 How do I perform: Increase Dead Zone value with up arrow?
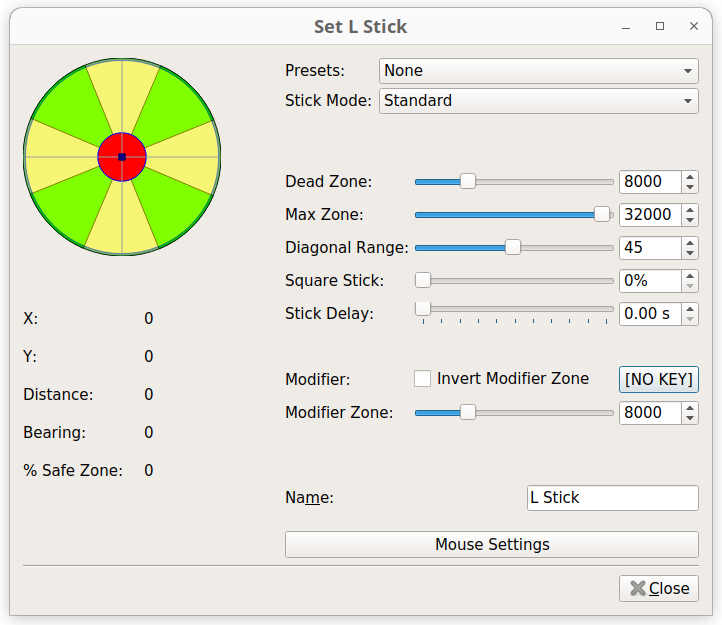[x=690, y=177]
